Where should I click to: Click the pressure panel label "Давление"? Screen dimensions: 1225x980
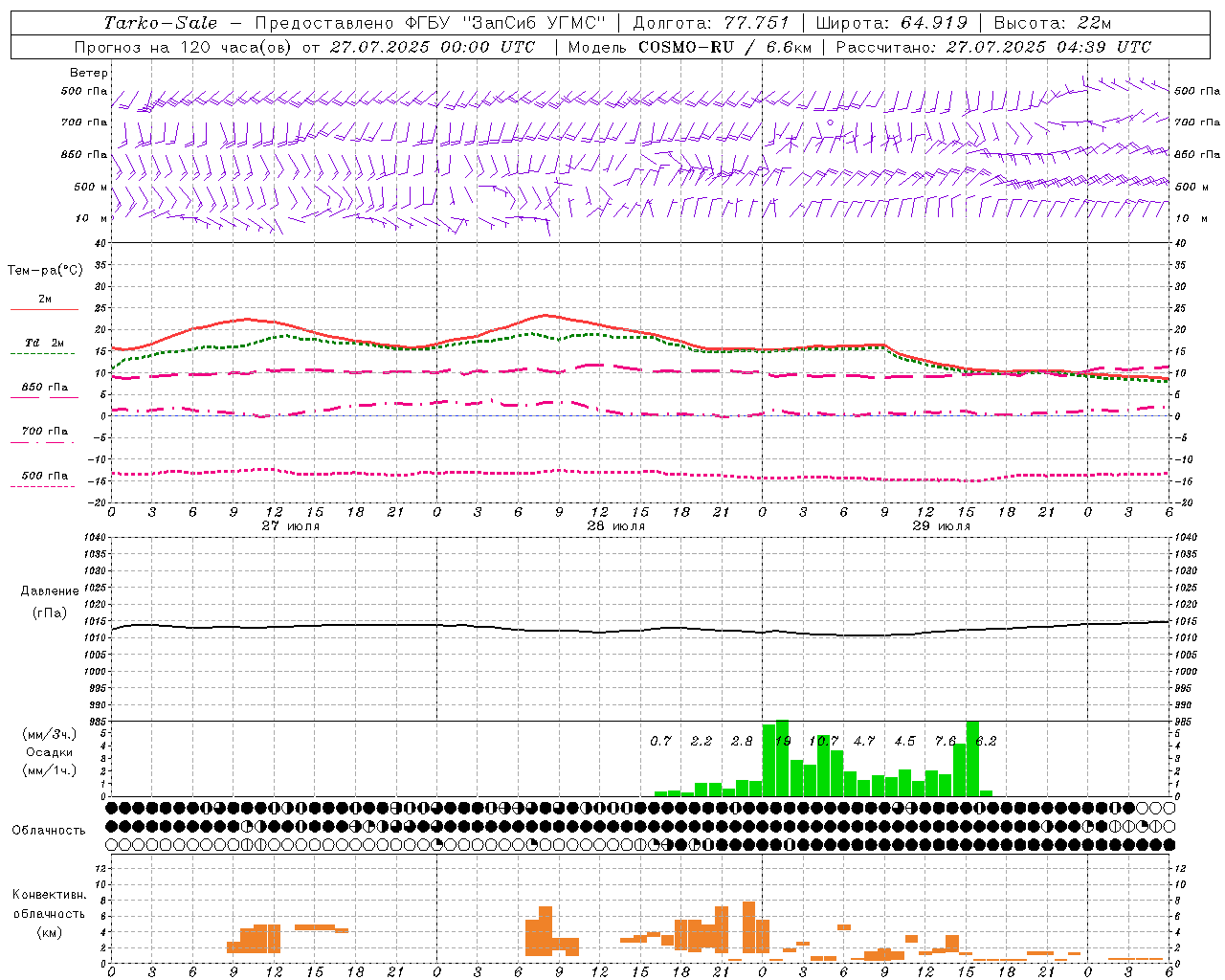[x=50, y=591]
